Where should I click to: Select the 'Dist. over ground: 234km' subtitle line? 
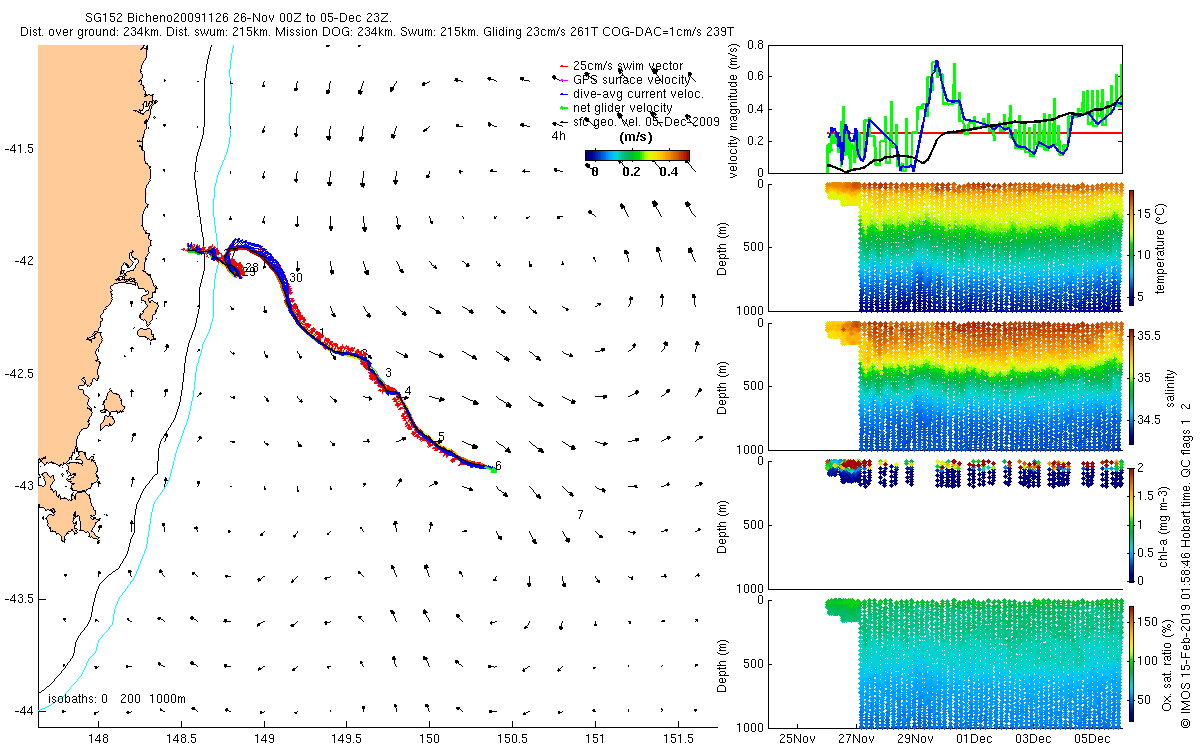point(377,33)
